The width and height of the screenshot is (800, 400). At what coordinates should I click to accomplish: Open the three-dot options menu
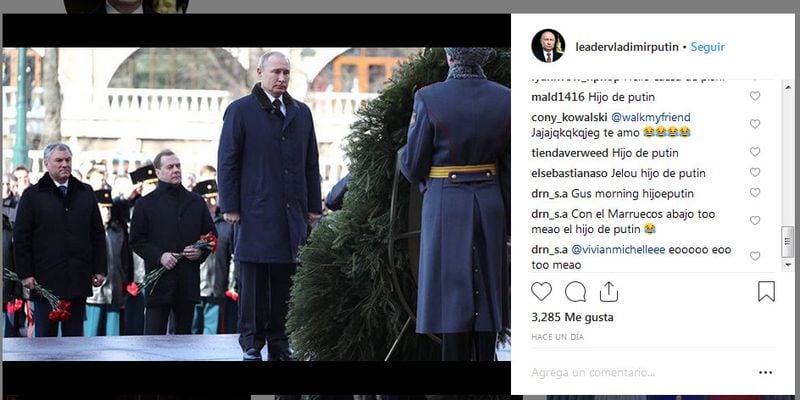[x=765, y=372]
